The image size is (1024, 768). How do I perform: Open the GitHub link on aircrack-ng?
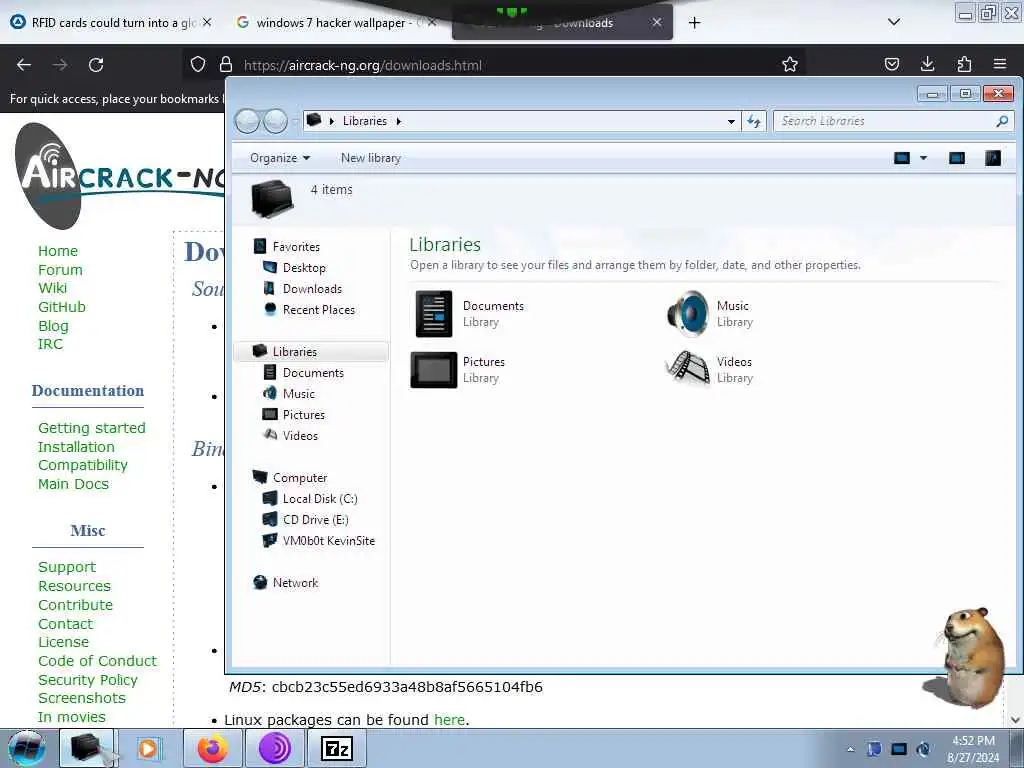click(61, 307)
